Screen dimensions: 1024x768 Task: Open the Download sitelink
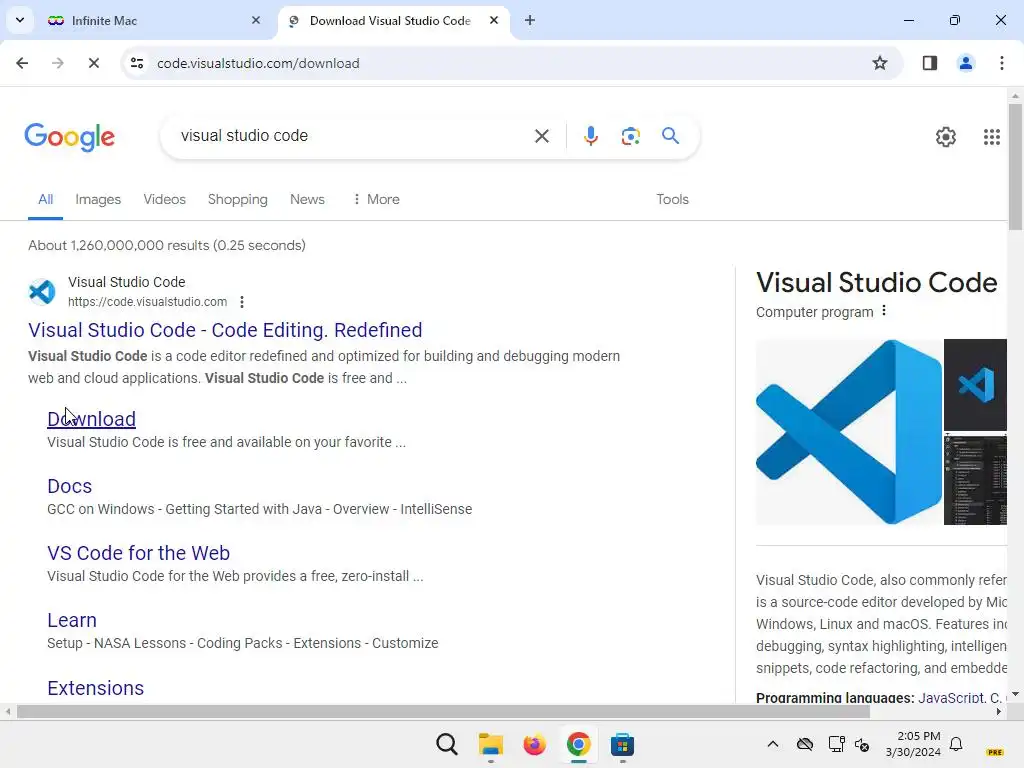point(91,419)
